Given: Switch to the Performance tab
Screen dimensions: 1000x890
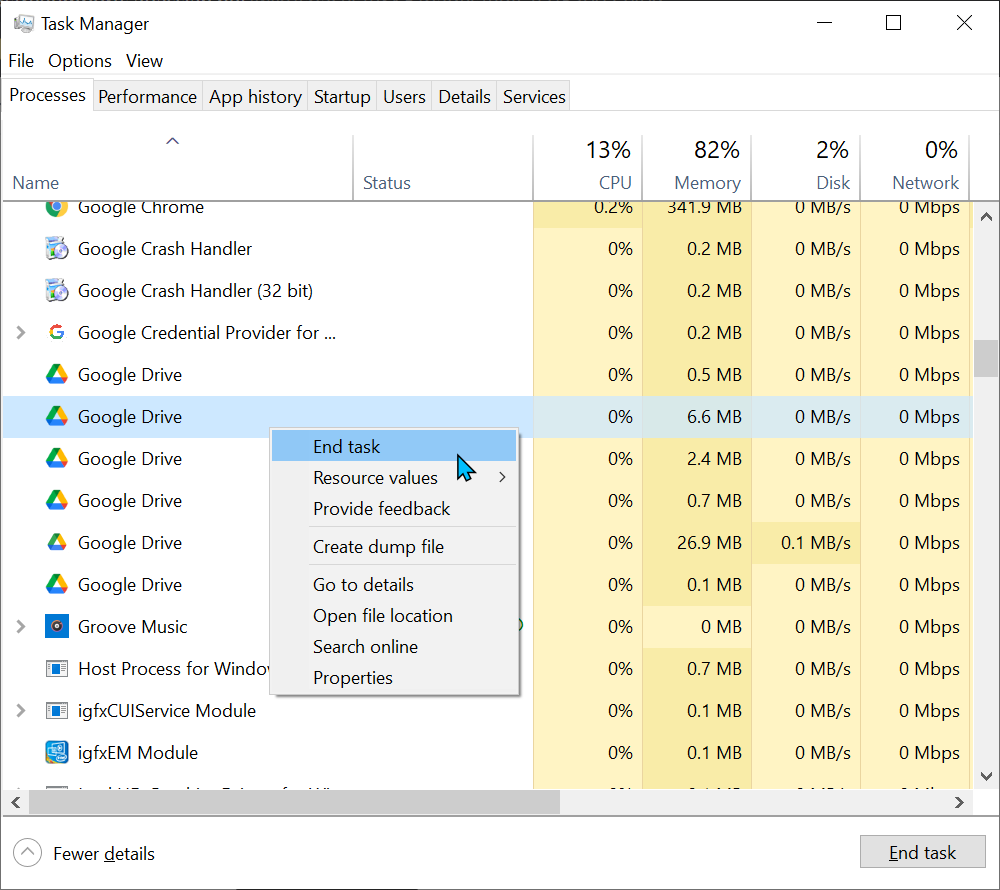Looking at the screenshot, I should [x=148, y=97].
